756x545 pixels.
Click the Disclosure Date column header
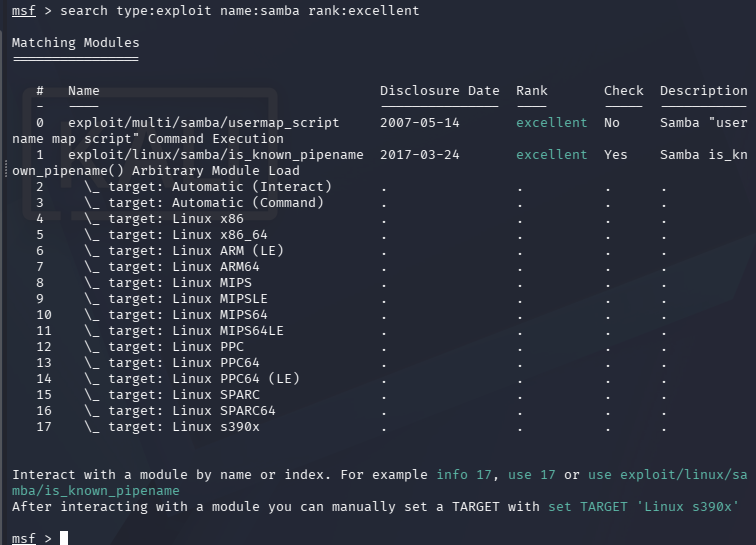click(440, 91)
